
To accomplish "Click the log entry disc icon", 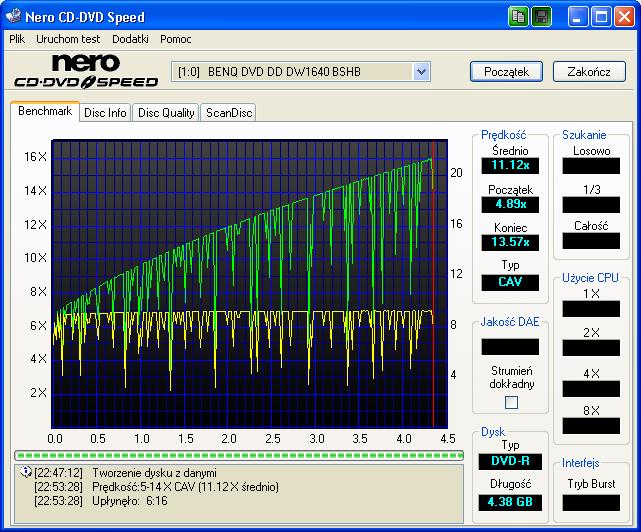I will click(25, 472).
